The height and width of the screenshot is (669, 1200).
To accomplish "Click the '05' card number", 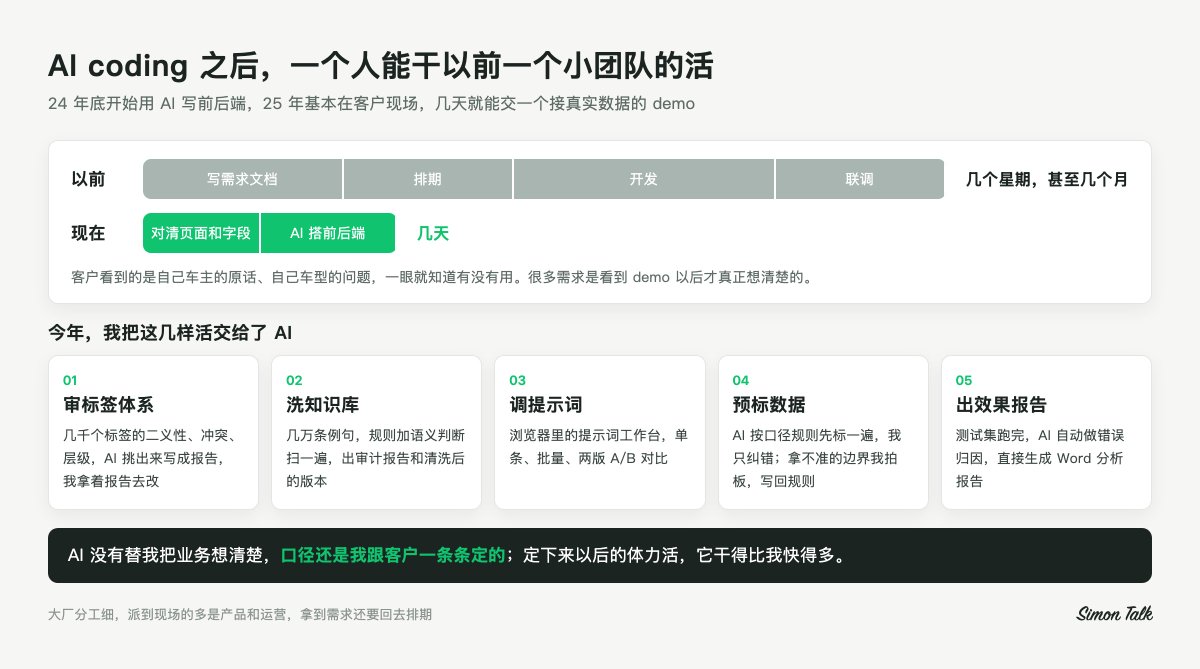I will [x=964, y=381].
